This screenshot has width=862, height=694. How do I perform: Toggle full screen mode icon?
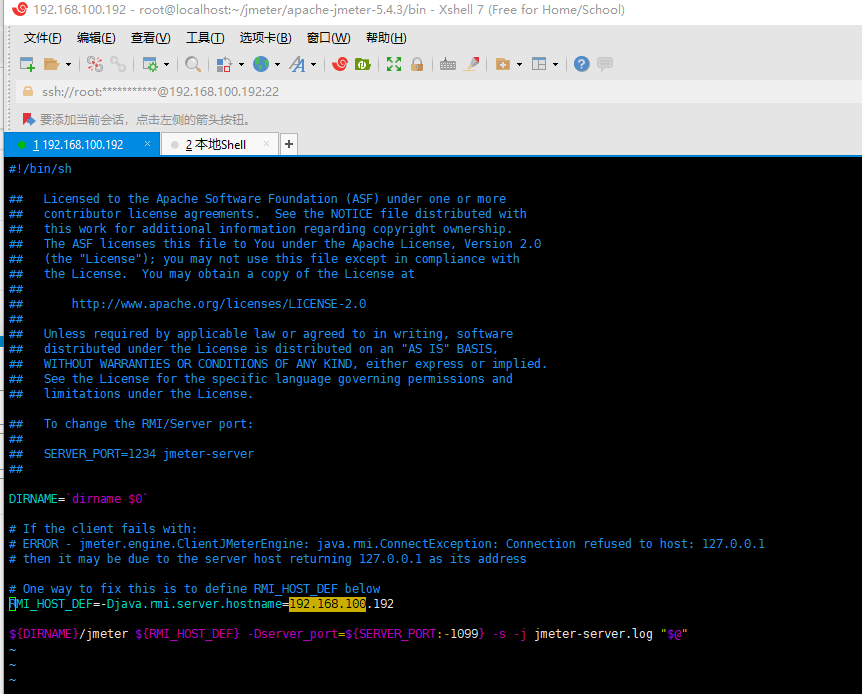click(394, 64)
